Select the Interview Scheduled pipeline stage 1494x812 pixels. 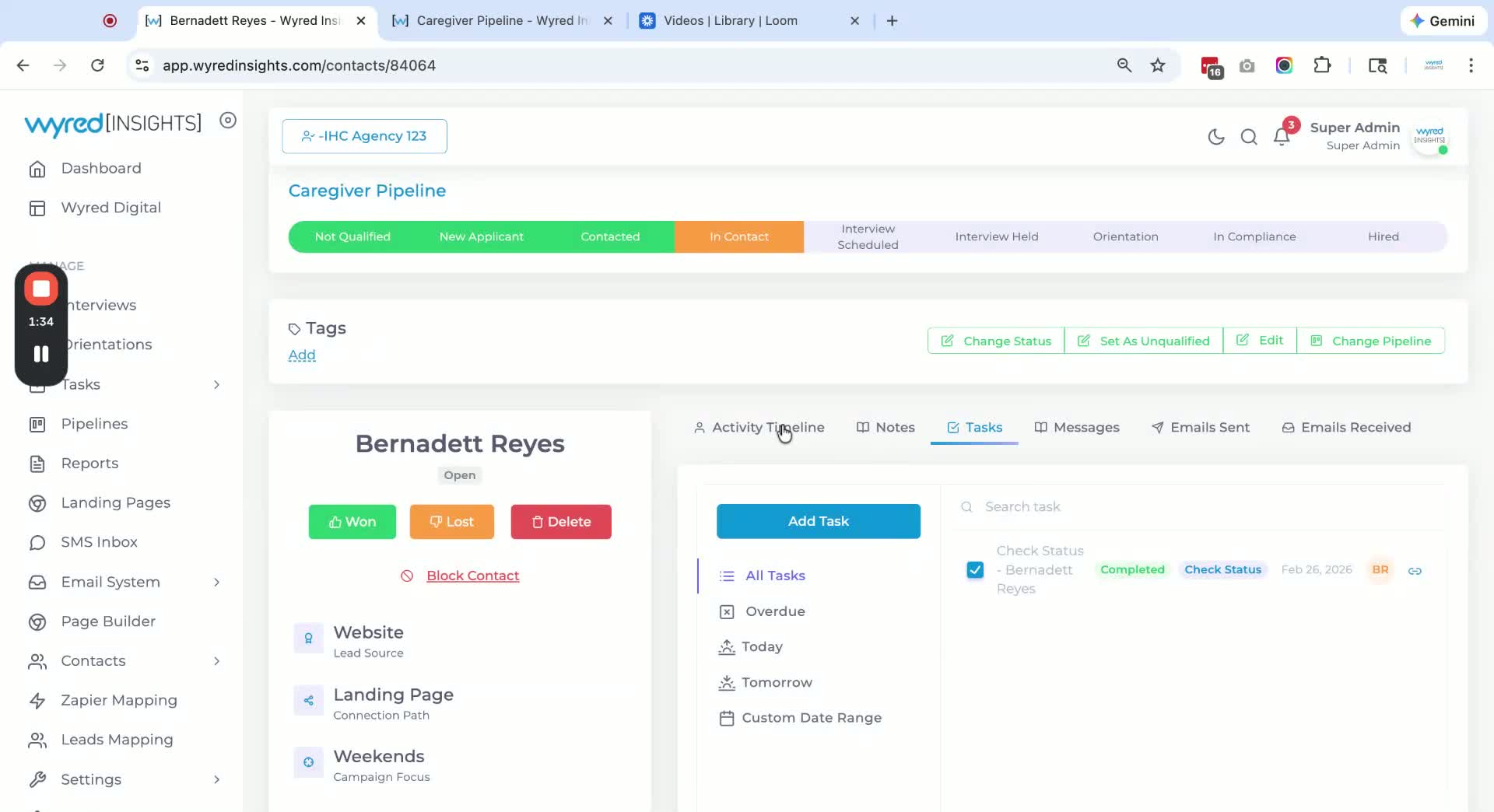coord(868,237)
